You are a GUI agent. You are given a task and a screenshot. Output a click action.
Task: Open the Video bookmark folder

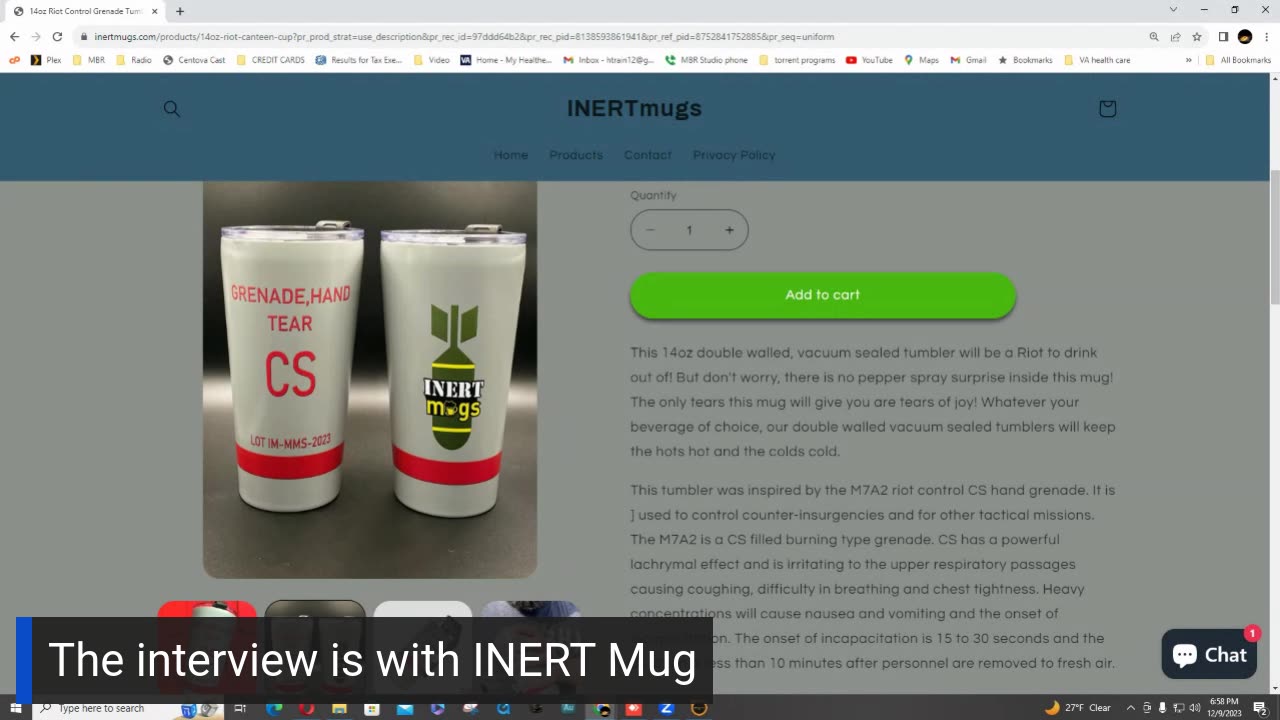431,60
